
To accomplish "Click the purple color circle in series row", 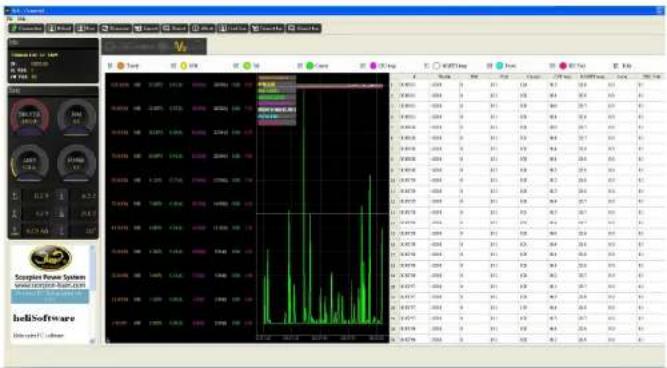I will [373, 66].
